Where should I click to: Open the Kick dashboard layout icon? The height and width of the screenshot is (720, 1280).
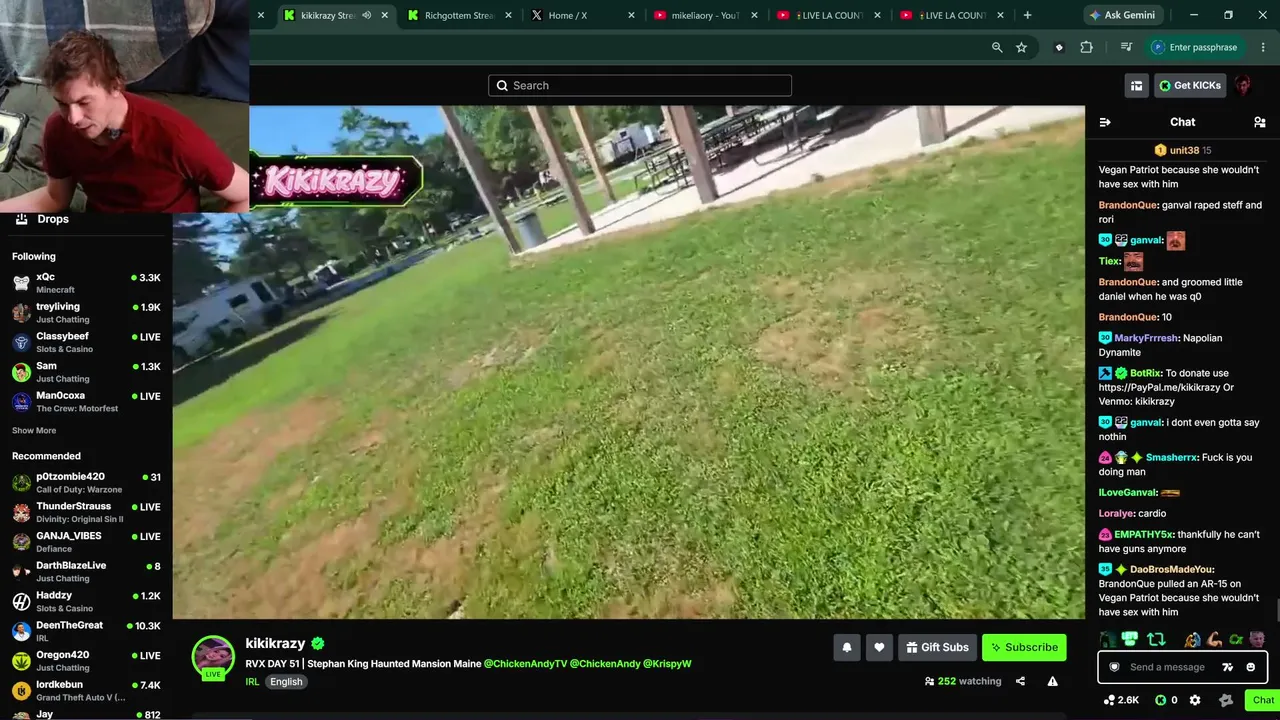(x=1136, y=86)
